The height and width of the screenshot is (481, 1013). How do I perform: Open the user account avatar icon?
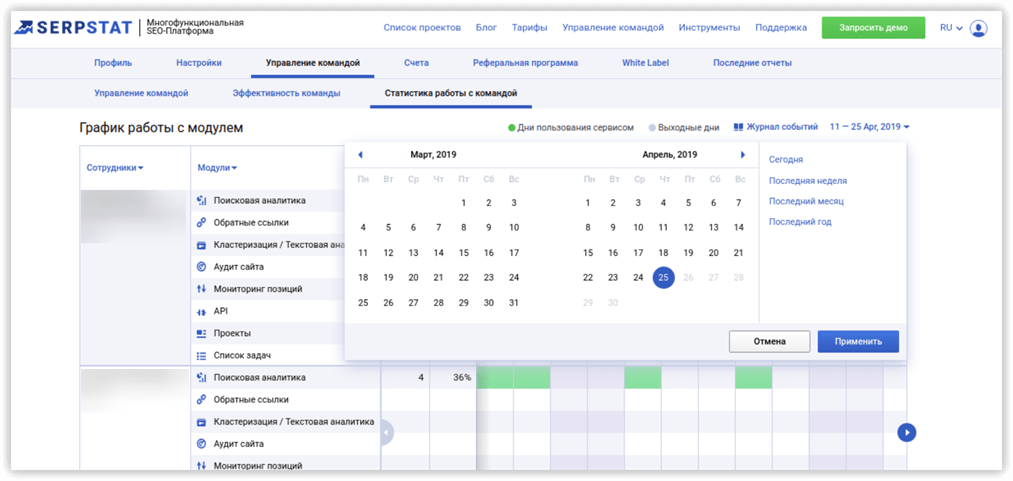tap(979, 28)
